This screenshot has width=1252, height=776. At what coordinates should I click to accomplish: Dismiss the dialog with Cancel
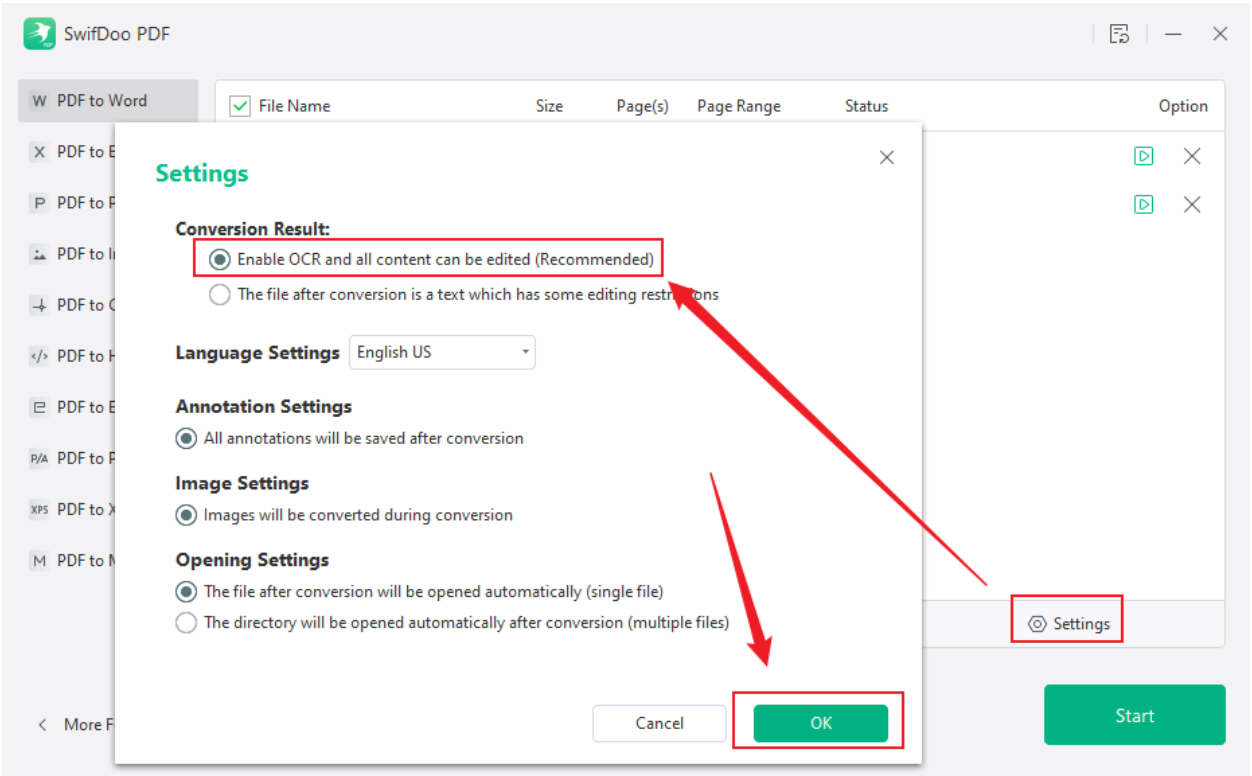659,723
